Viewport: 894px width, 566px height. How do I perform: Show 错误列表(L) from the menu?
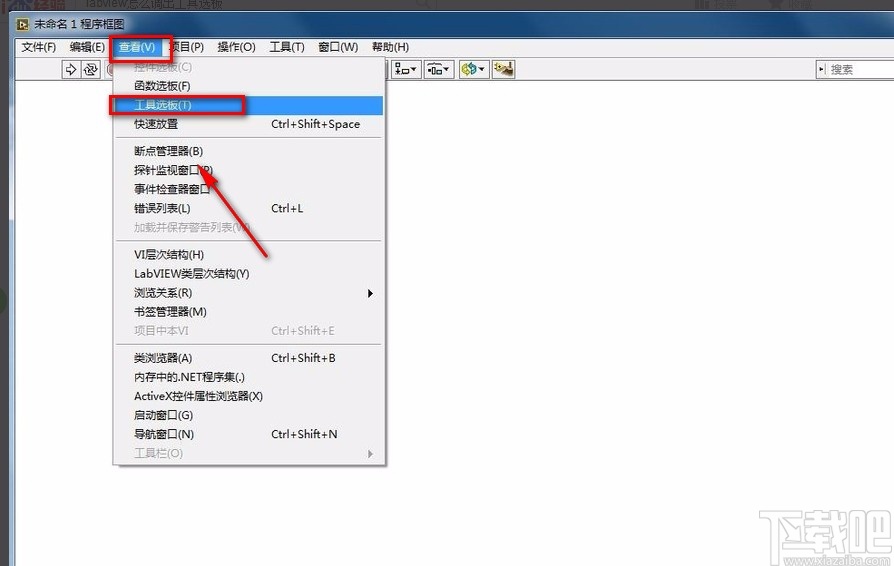(x=249, y=209)
